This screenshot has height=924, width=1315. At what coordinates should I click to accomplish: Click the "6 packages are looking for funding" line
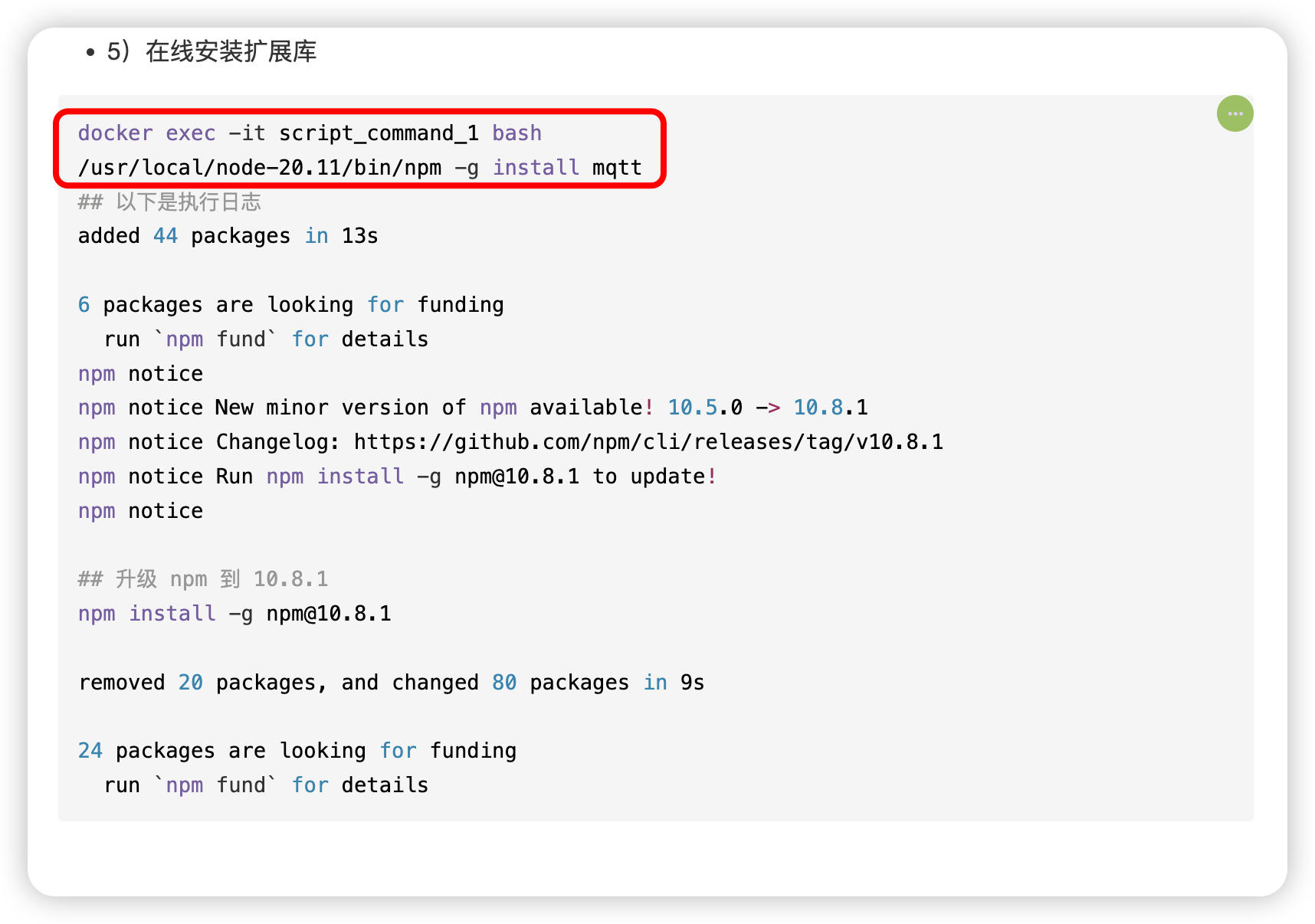point(290,305)
